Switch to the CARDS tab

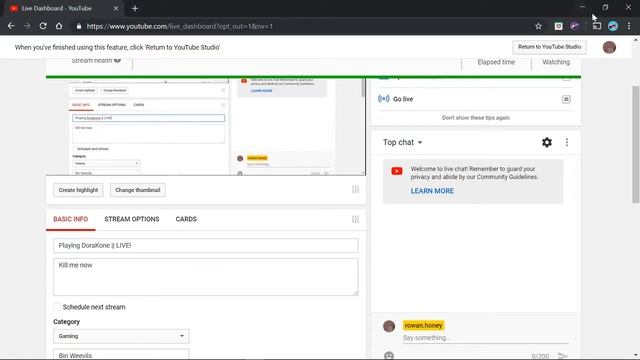pyautogui.click(x=186, y=219)
